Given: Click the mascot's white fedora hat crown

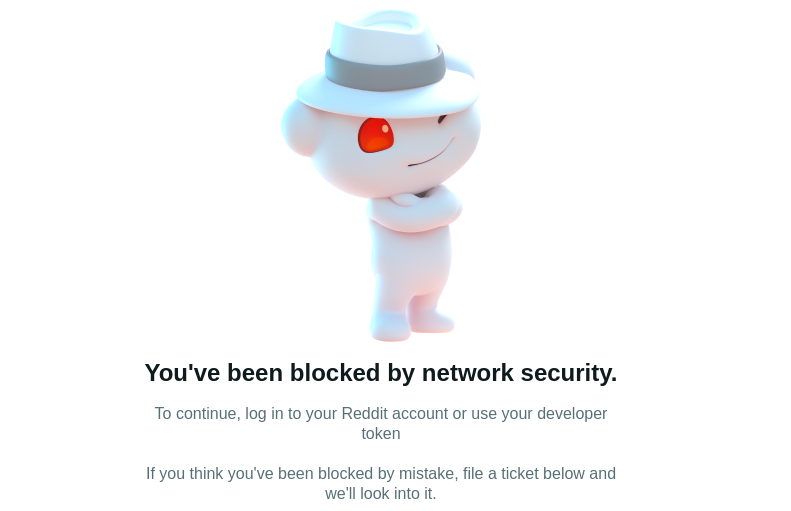Looking at the screenshot, I should (382, 33).
